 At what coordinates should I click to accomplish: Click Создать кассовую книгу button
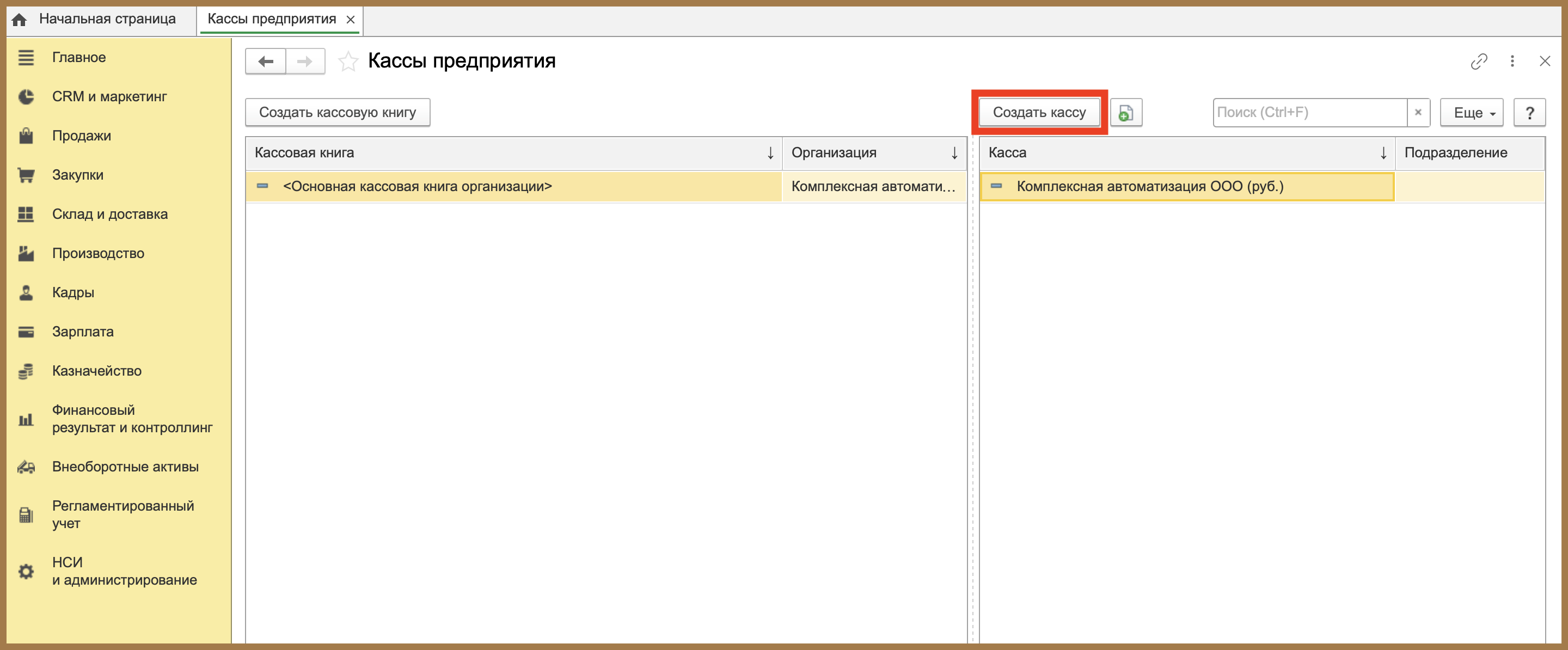click(337, 113)
